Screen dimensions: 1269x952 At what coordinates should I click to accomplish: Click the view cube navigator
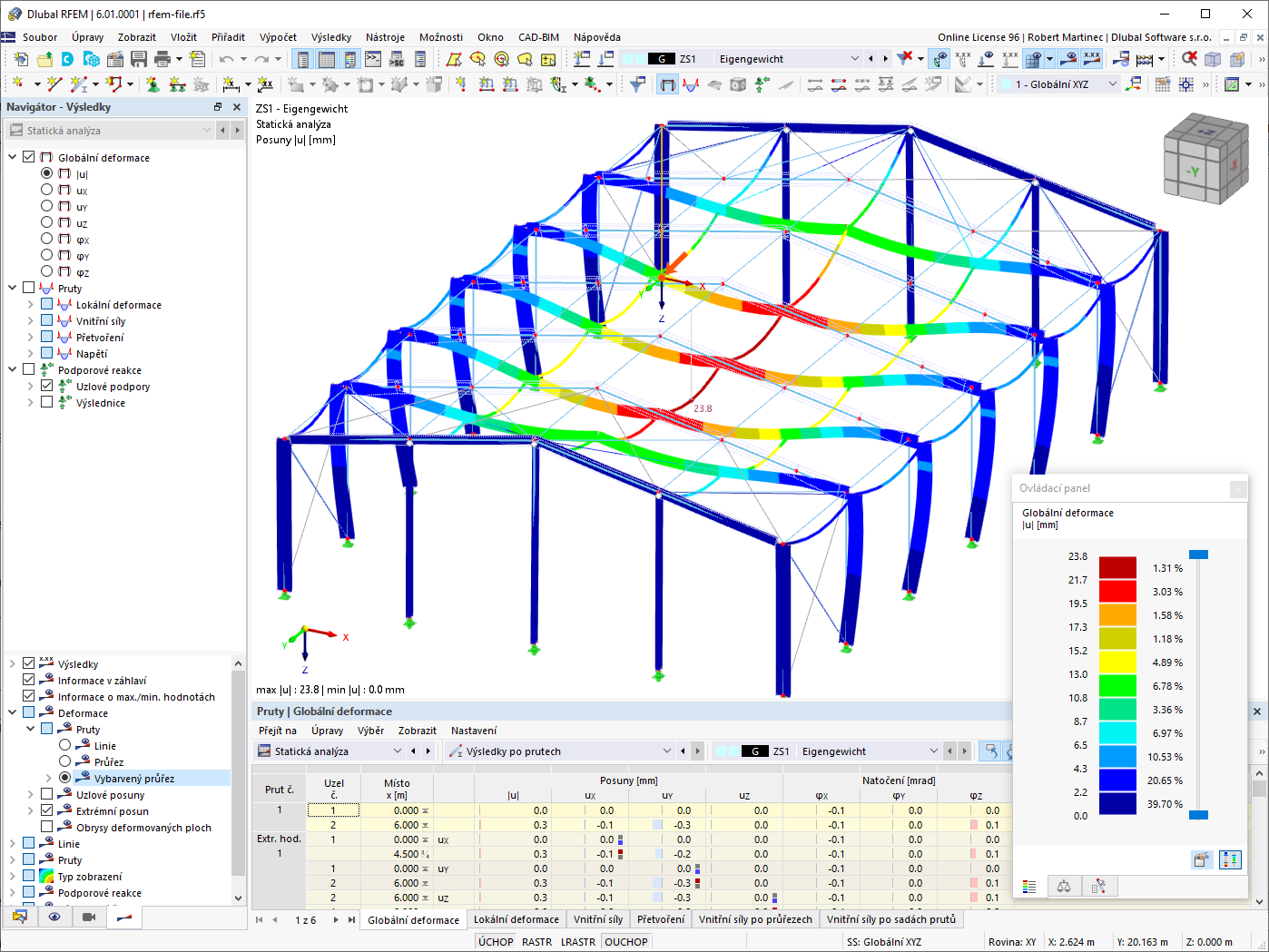point(1206,159)
